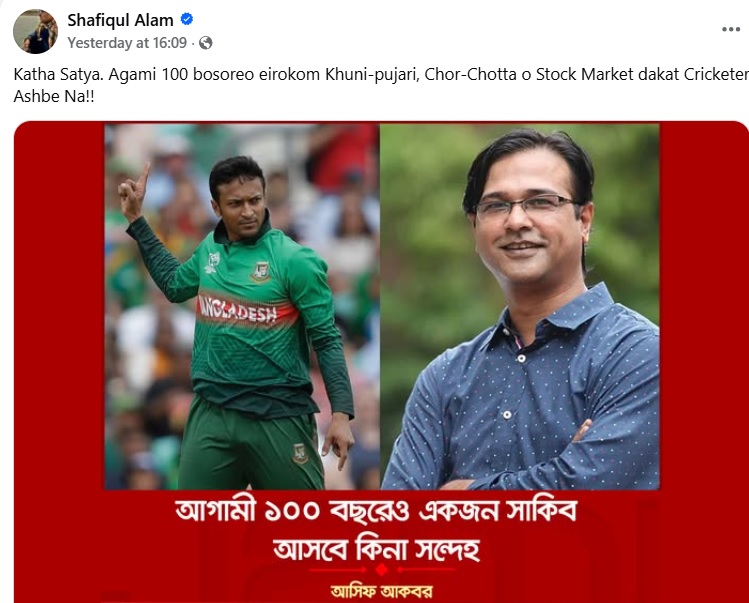749x603 pixels.
Task: Open the Shafiqul Alam profile name link
Action: click(120, 20)
